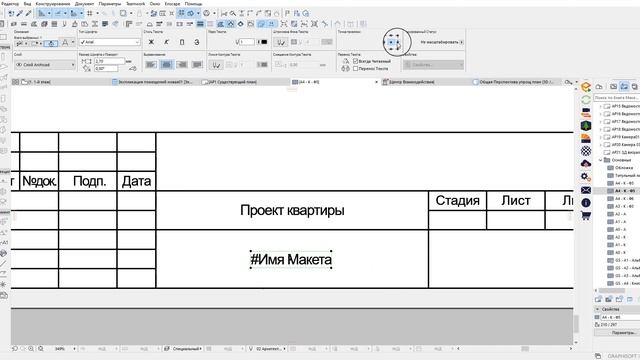Viewport: 640px width, 360px height.
Task: Select Обложка layout in navigator
Action: pyautogui.click(x=624, y=168)
